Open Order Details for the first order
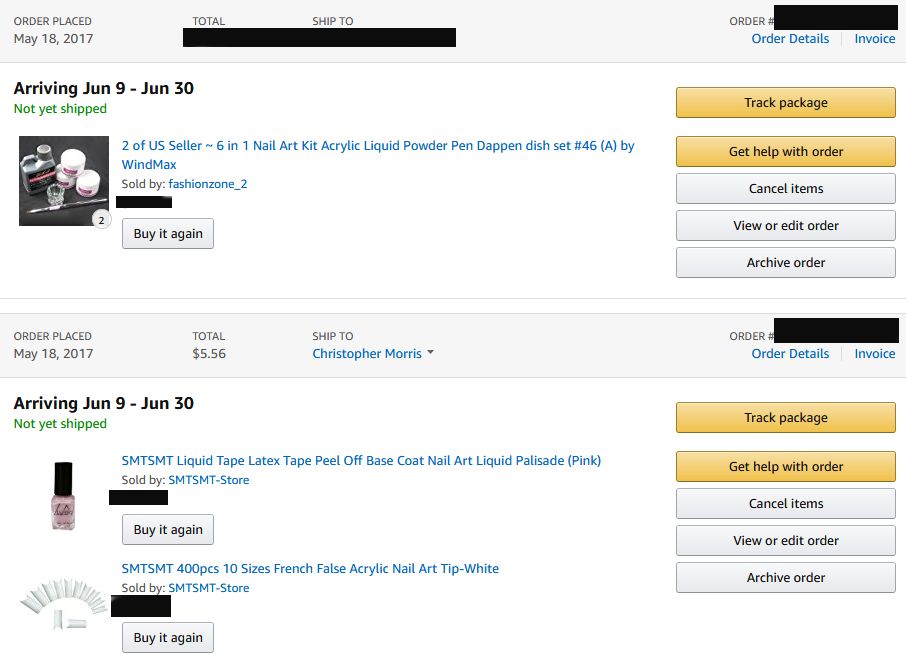This screenshot has height=654, width=906. coord(790,39)
